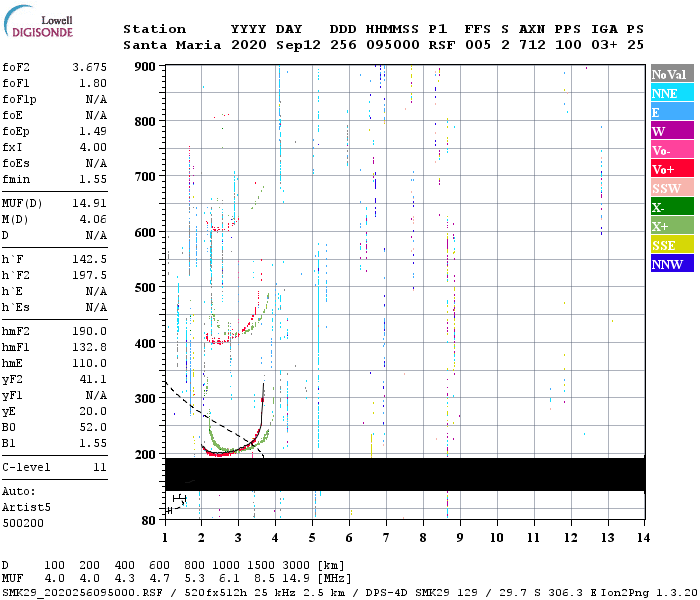The height and width of the screenshot is (600, 700).
Task: Click the dashed MUF curve on ionogram
Action: tap(214, 420)
